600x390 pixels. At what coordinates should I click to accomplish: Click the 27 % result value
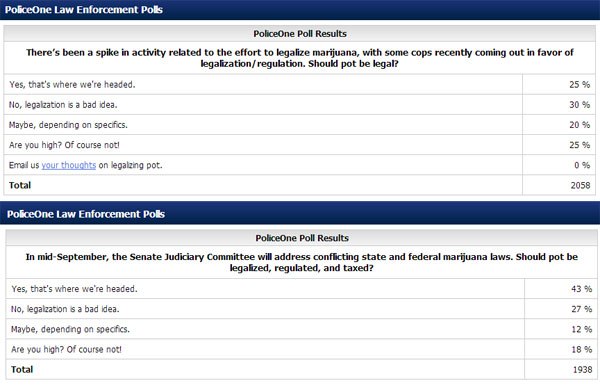(581, 309)
